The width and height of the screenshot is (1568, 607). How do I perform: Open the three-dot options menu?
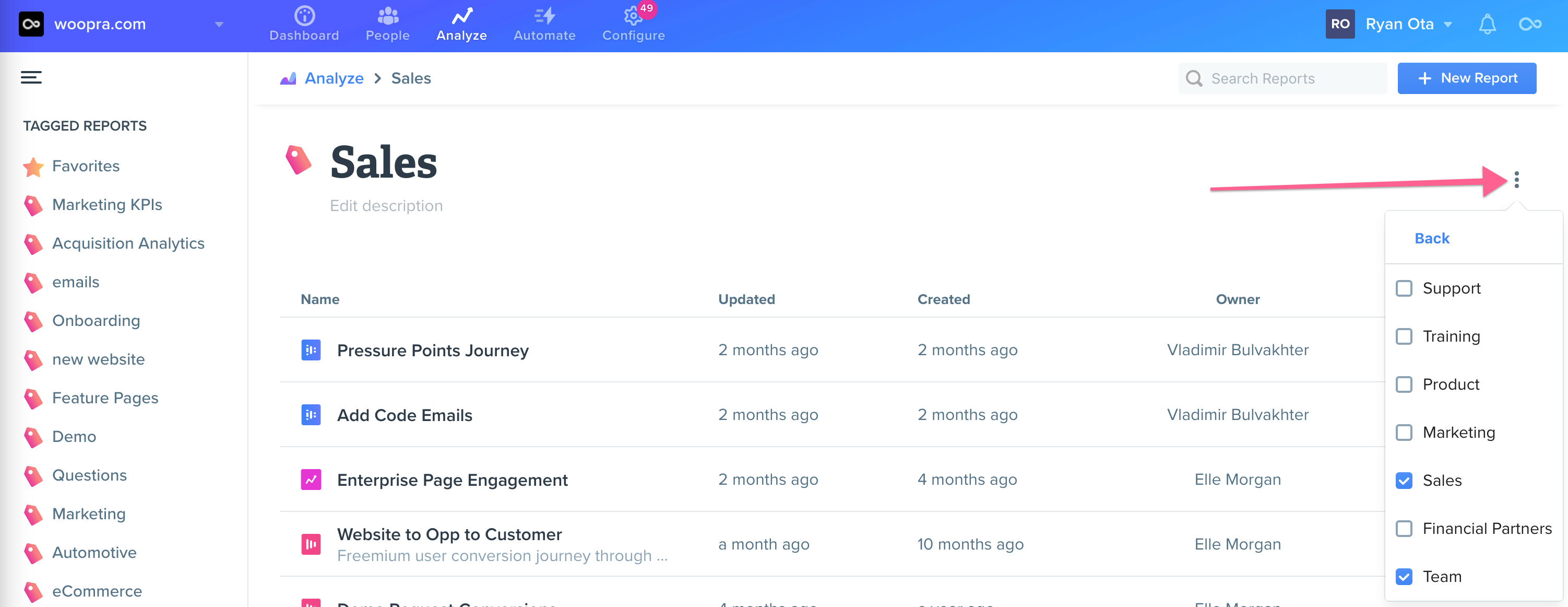1516,180
